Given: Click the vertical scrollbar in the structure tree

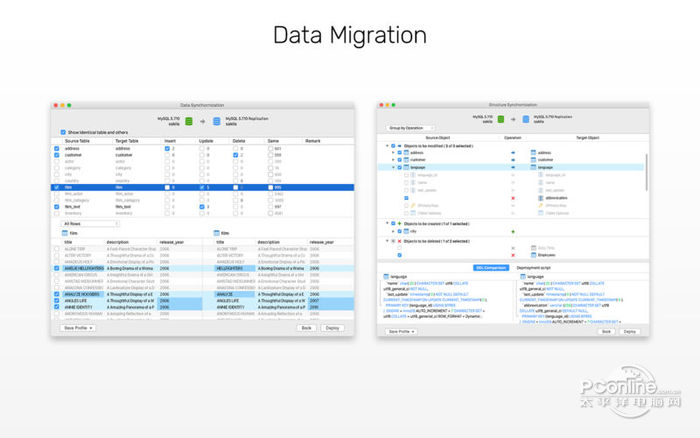Looking at the screenshot, I should [x=646, y=172].
